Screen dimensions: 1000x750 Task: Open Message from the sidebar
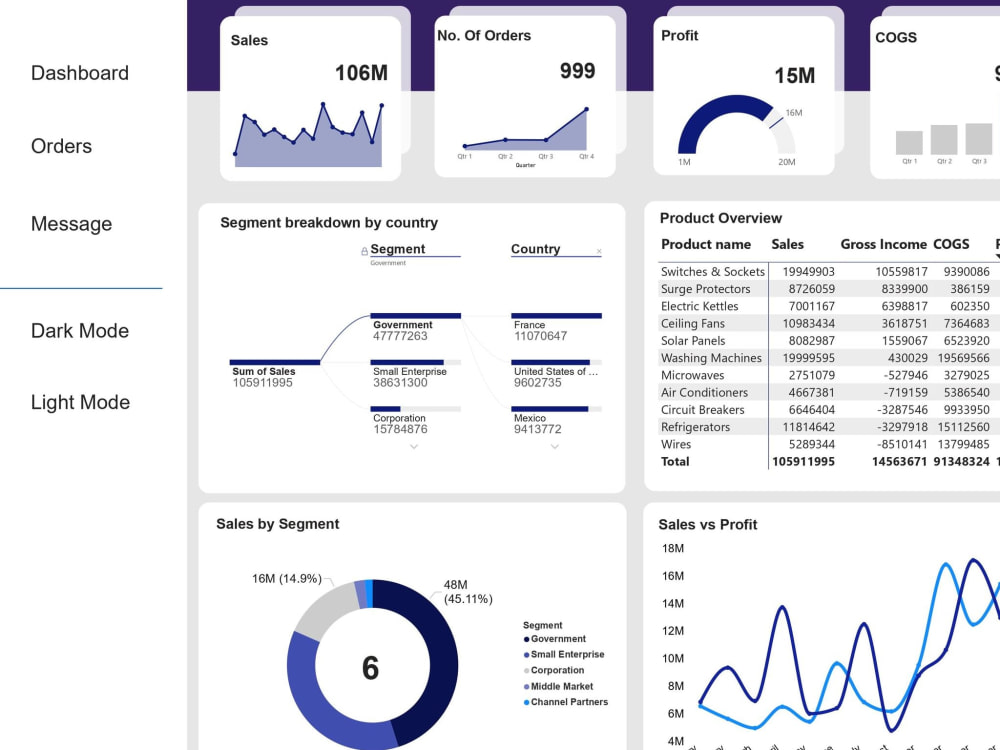click(x=71, y=224)
